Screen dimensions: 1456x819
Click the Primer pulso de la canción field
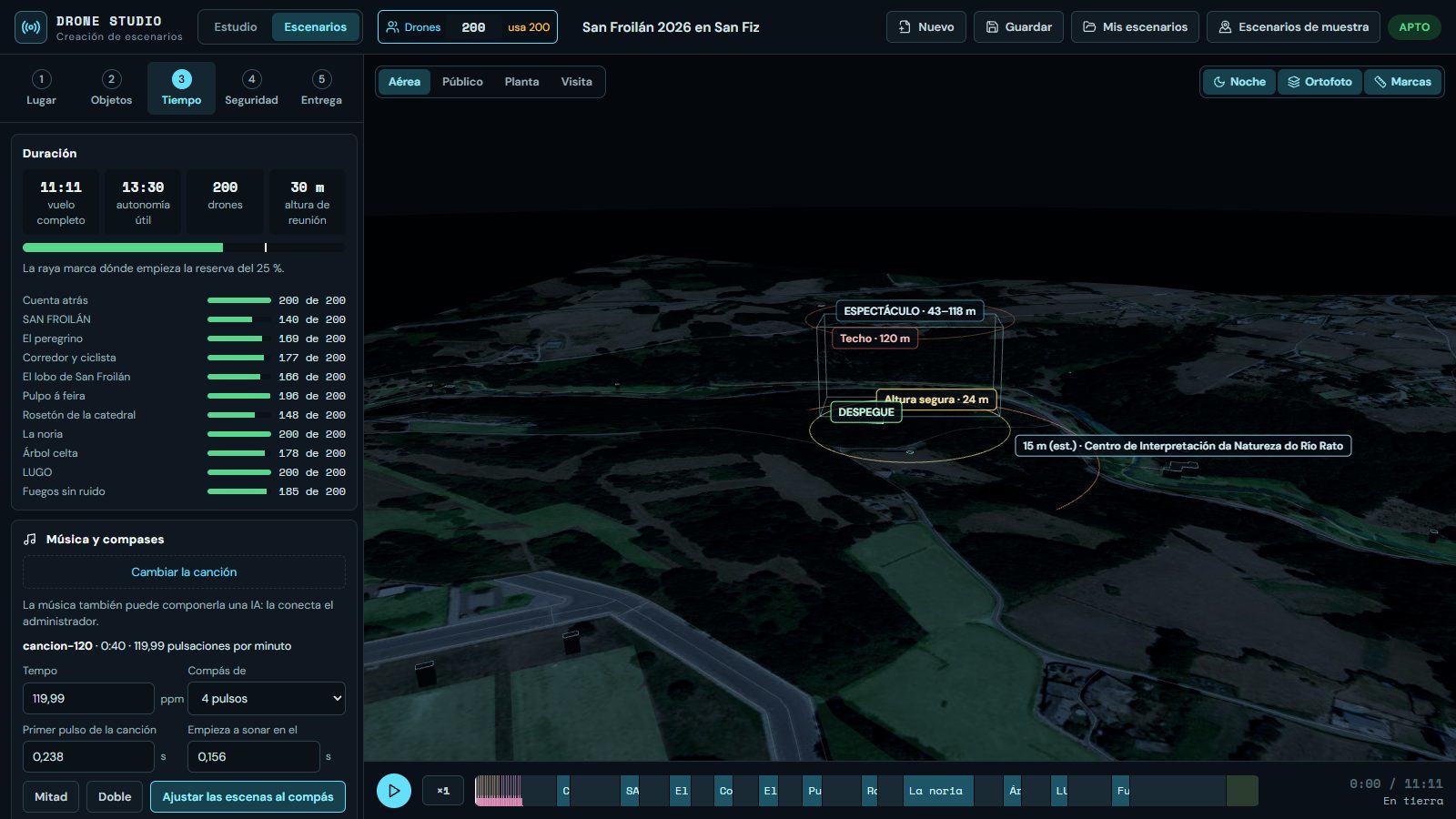tap(88, 756)
